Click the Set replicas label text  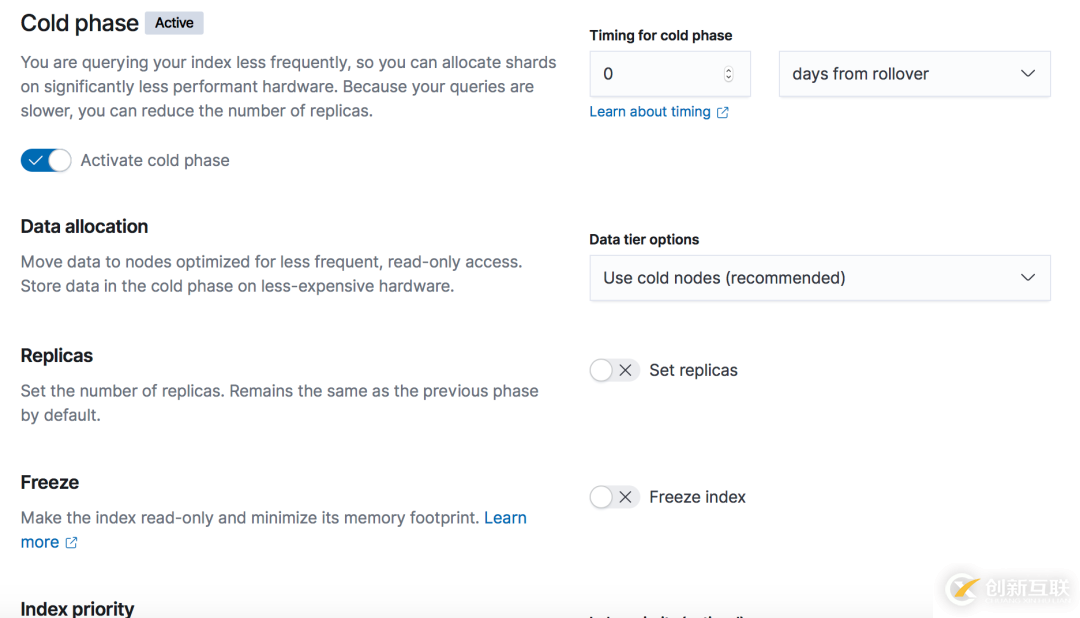(x=693, y=370)
